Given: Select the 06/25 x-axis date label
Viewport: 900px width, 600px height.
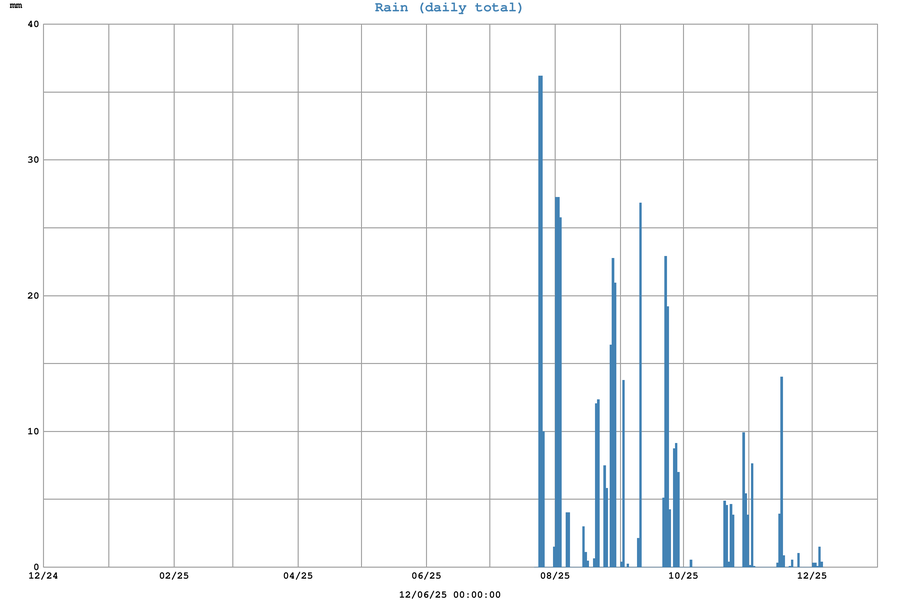Looking at the screenshot, I should (x=426, y=576).
